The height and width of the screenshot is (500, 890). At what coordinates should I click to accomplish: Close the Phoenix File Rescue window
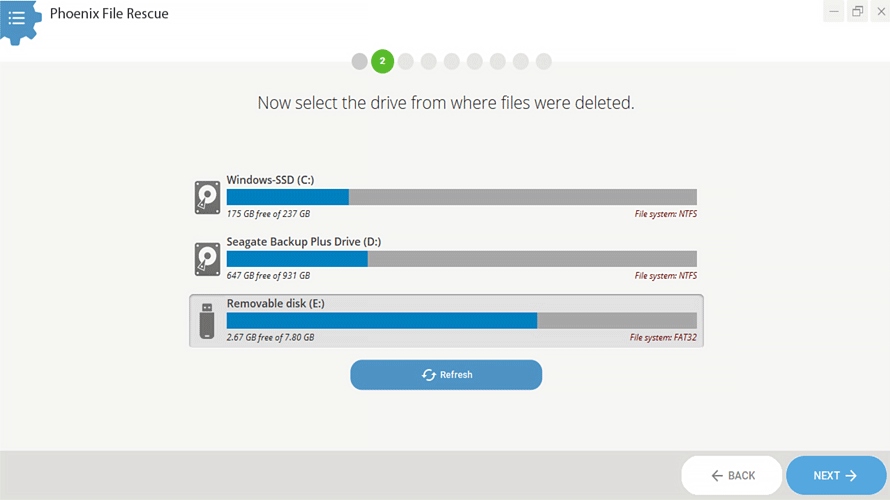(x=878, y=11)
